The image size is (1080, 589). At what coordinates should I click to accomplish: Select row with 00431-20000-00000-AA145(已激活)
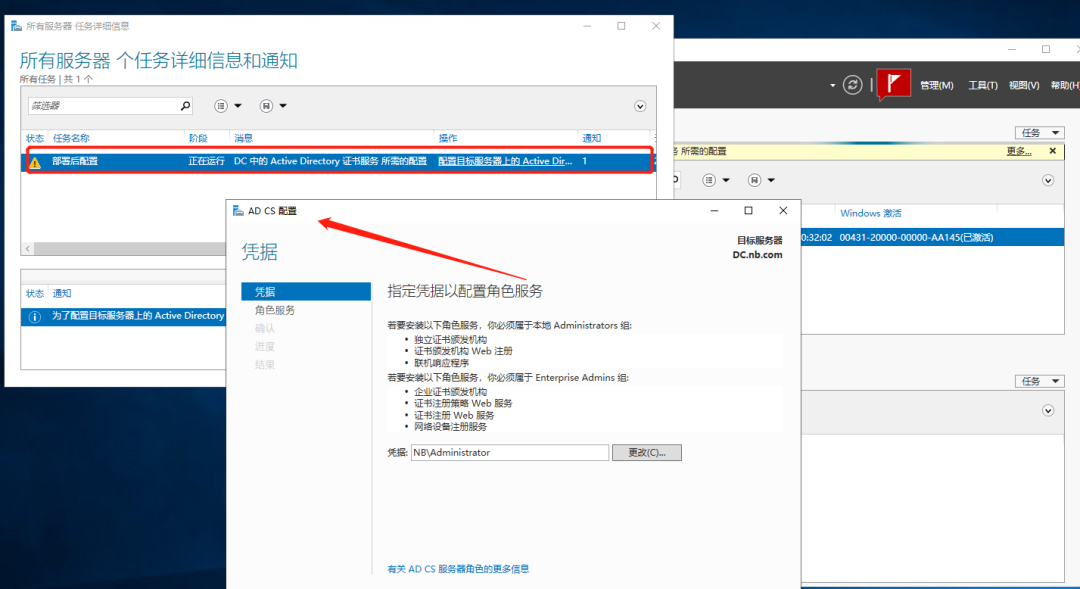point(933,237)
